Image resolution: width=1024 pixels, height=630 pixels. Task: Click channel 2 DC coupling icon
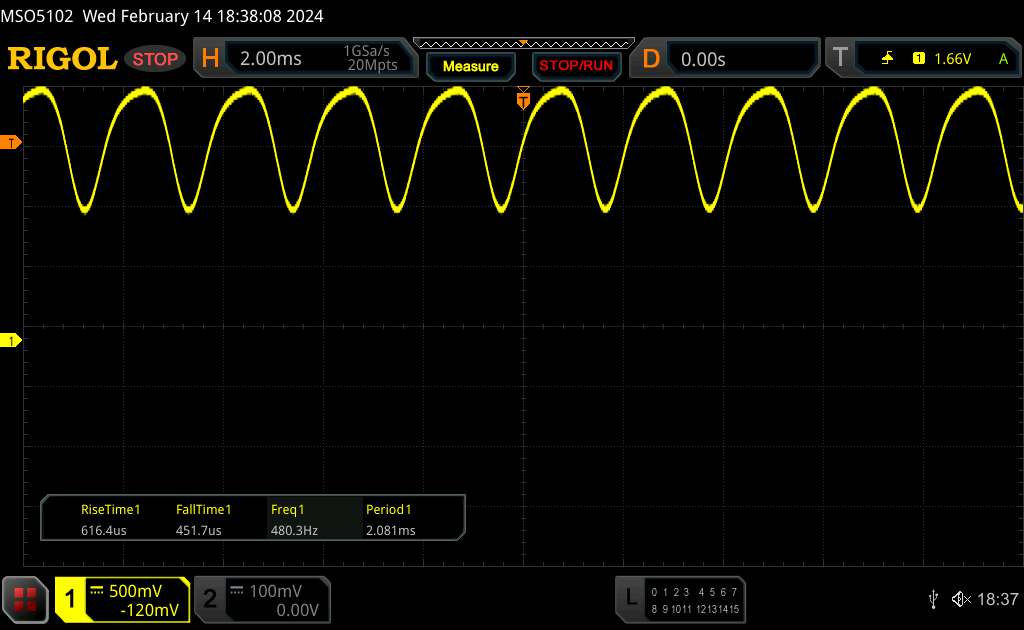pyautogui.click(x=237, y=590)
